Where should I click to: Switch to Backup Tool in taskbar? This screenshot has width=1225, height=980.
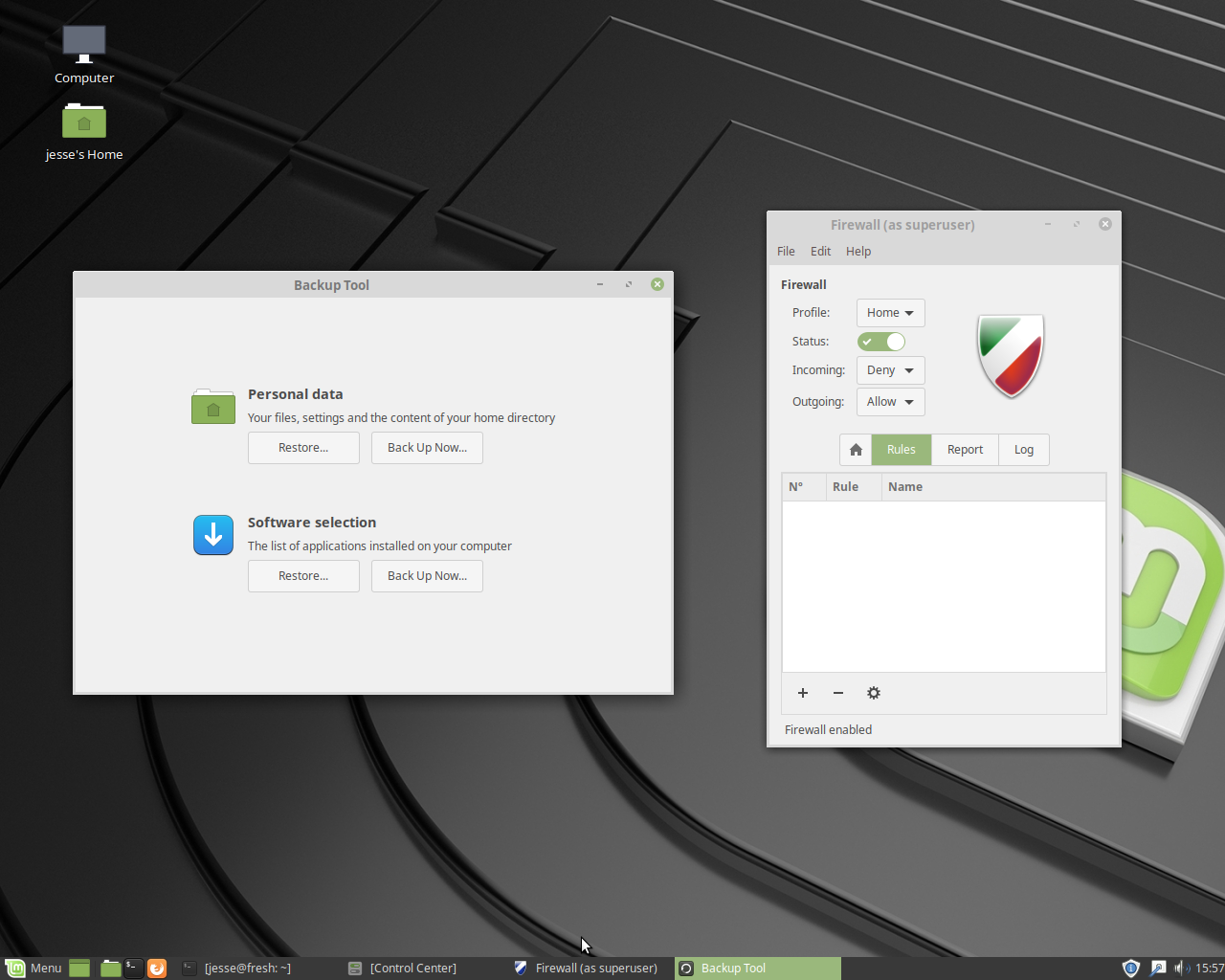[x=757, y=969]
